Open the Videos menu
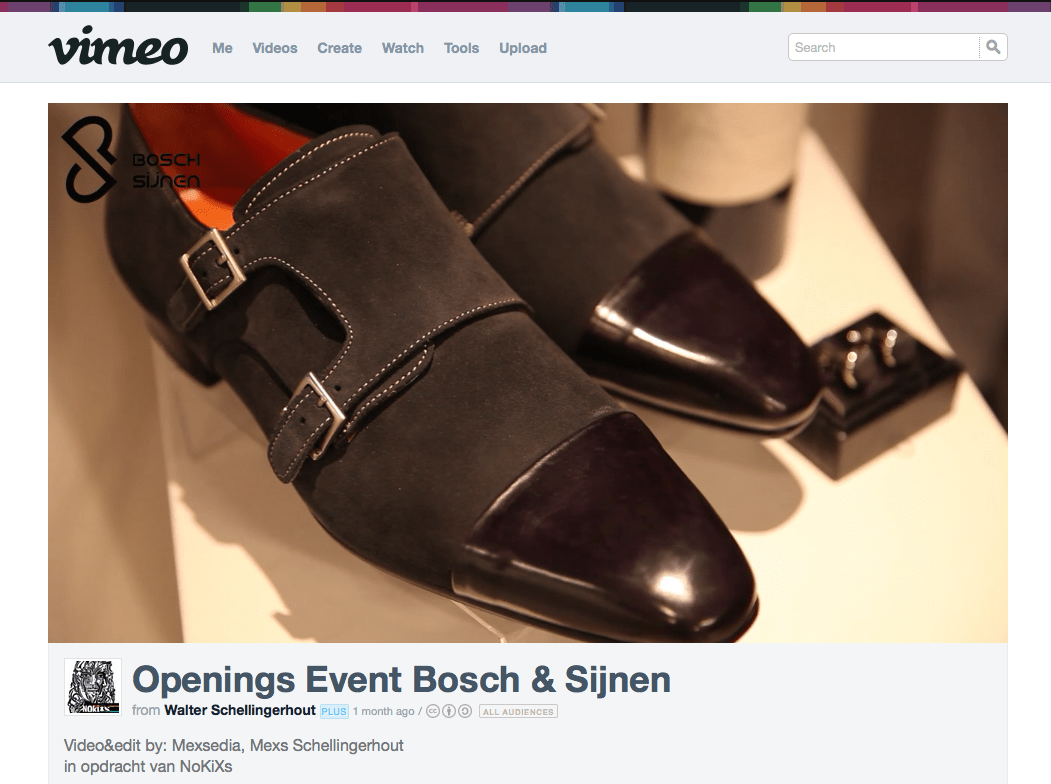The height and width of the screenshot is (784, 1051). click(275, 48)
